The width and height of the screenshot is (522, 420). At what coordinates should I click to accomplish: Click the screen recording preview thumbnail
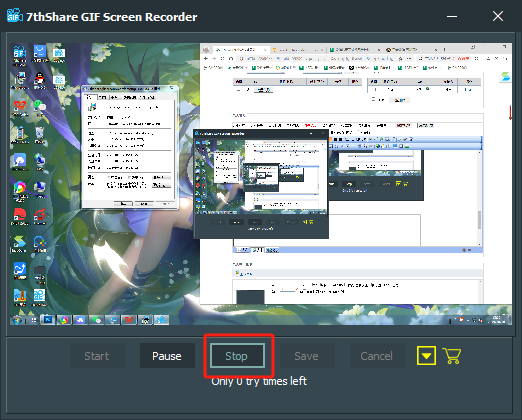(x=261, y=184)
